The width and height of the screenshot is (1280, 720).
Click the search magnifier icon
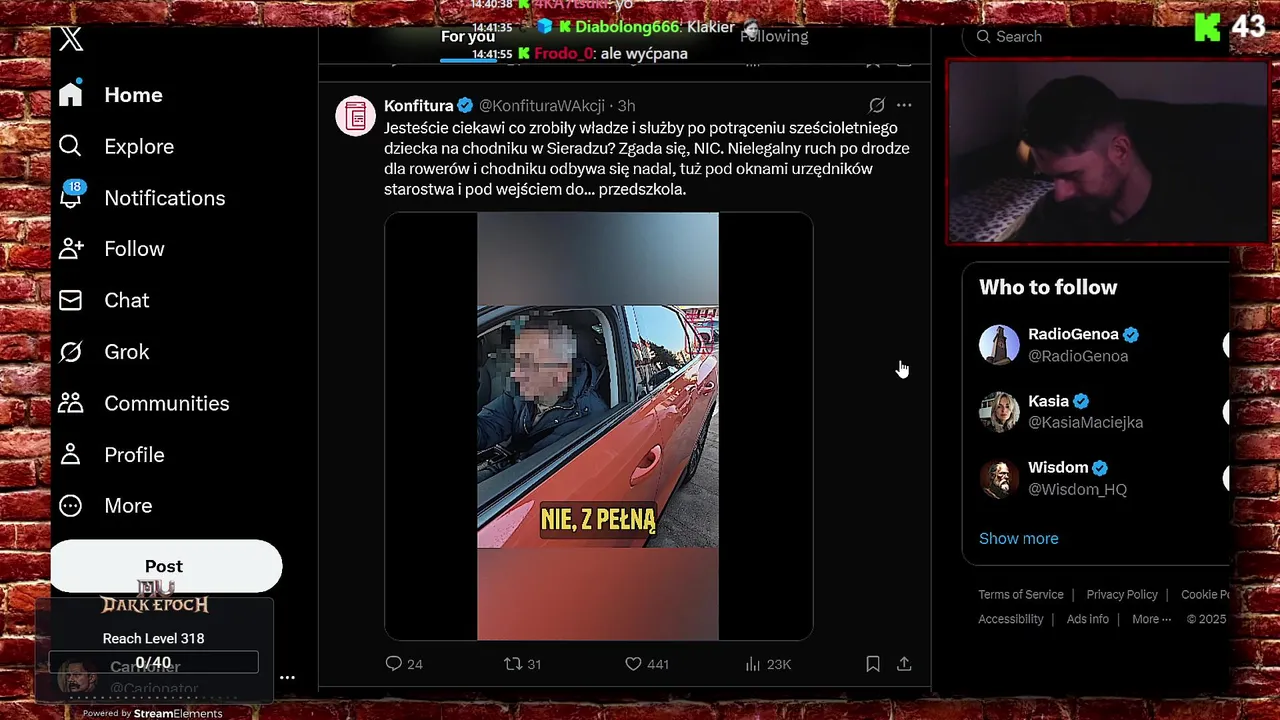tap(984, 37)
